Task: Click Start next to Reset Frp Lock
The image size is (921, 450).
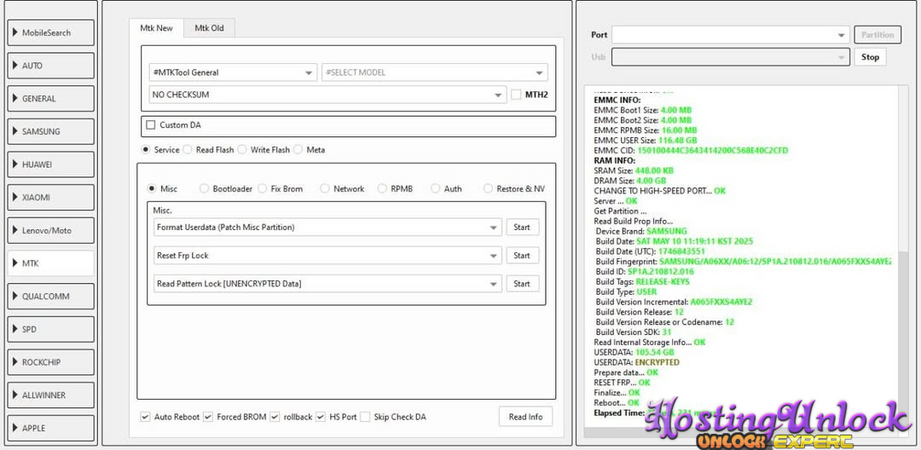Action: pyautogui.click(x=522, y=256)
